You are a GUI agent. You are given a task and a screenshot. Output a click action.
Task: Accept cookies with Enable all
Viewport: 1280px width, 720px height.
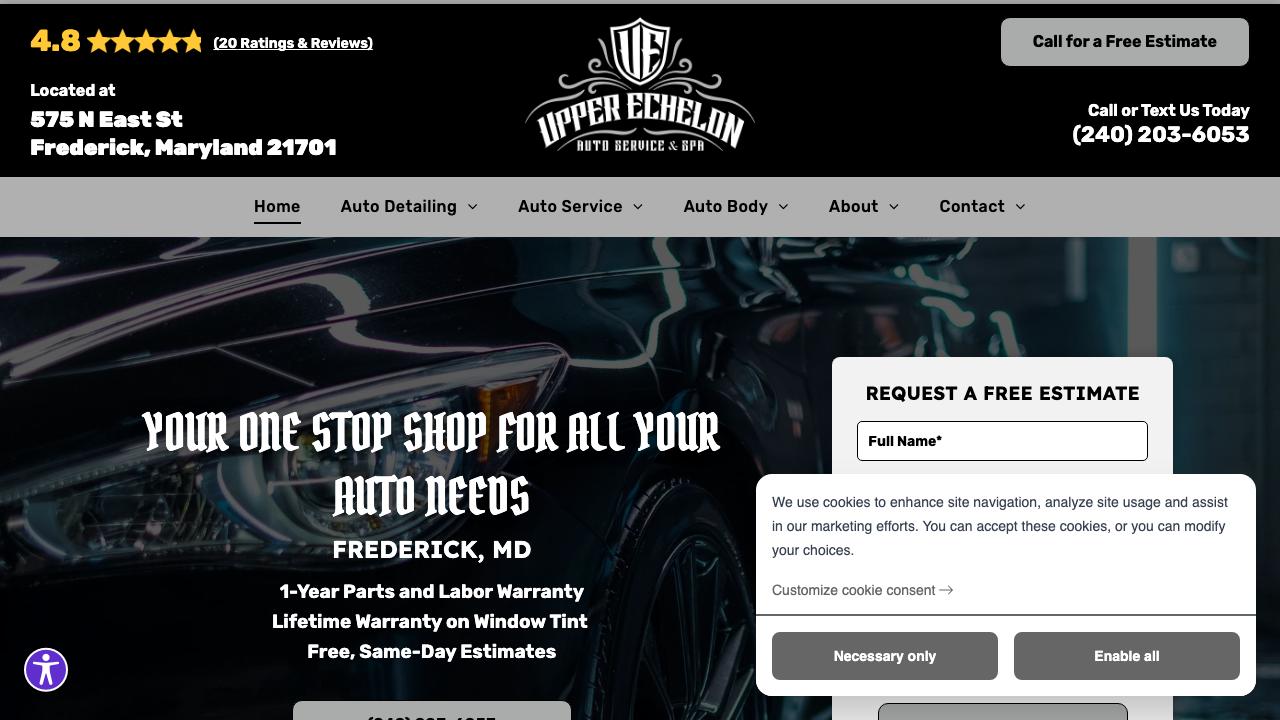click(x=1127, y=656)
